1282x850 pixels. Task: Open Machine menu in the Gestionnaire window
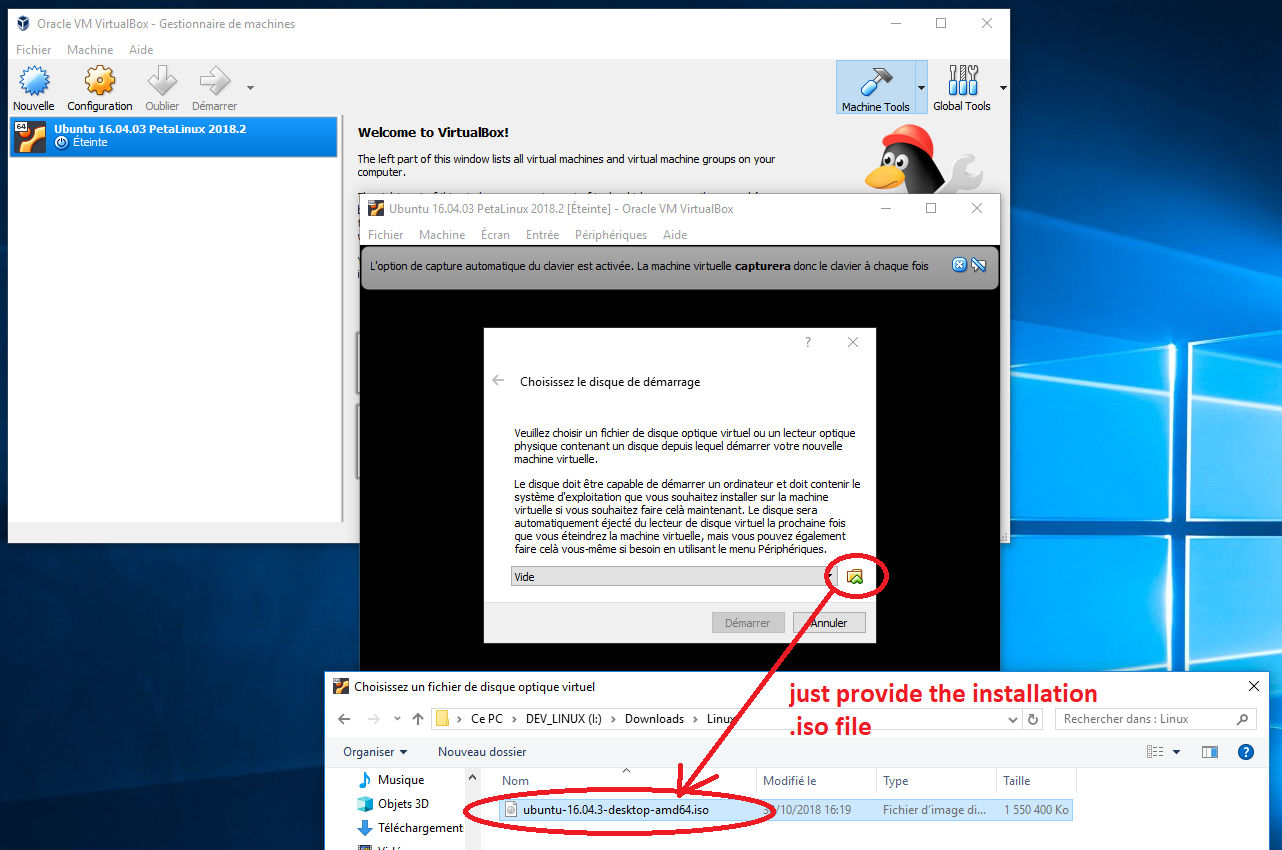(90, 50)
